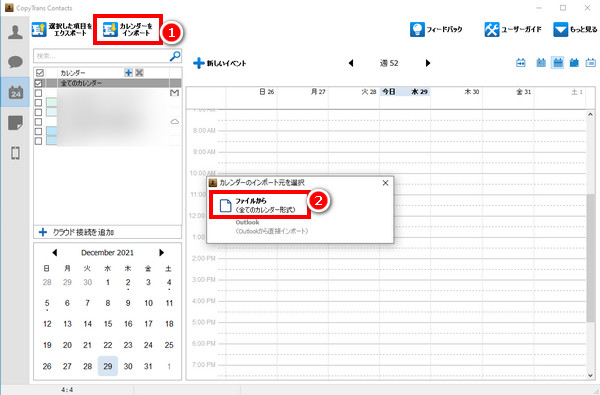Tick checkbox of the Gmail icon calendar row
Image resolution: width=600 pixels, height=395 pixels.
[x=38, y=93]
